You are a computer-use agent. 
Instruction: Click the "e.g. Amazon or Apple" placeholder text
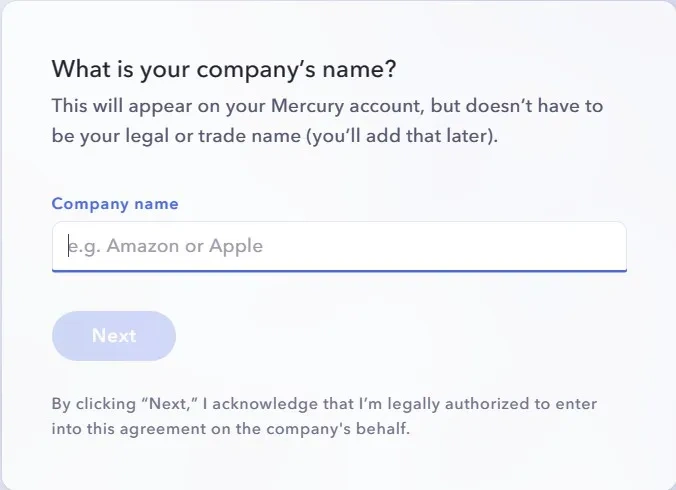165,246
